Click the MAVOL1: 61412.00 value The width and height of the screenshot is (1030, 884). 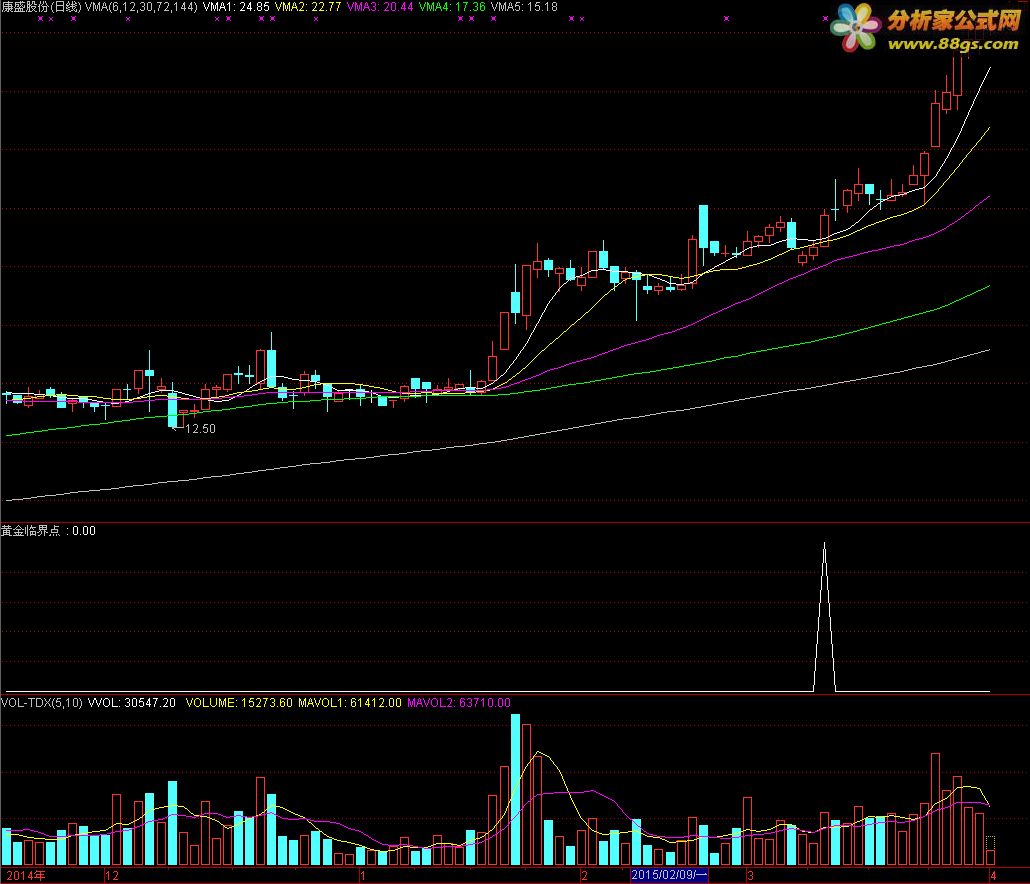[x=349, y=703]
